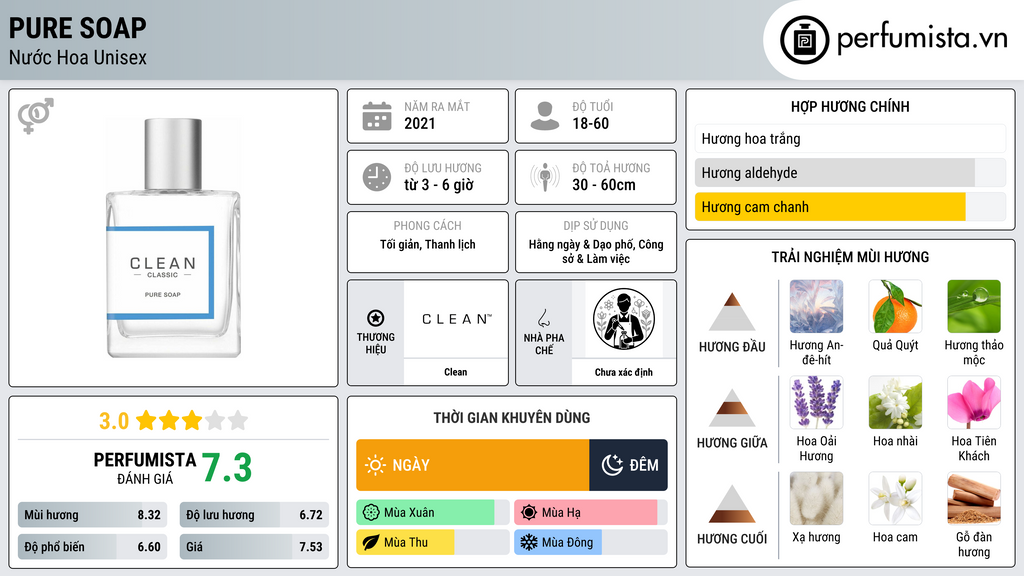
Task: Click the nose icon above Nhà pha chế
Action: click(543, 318)
